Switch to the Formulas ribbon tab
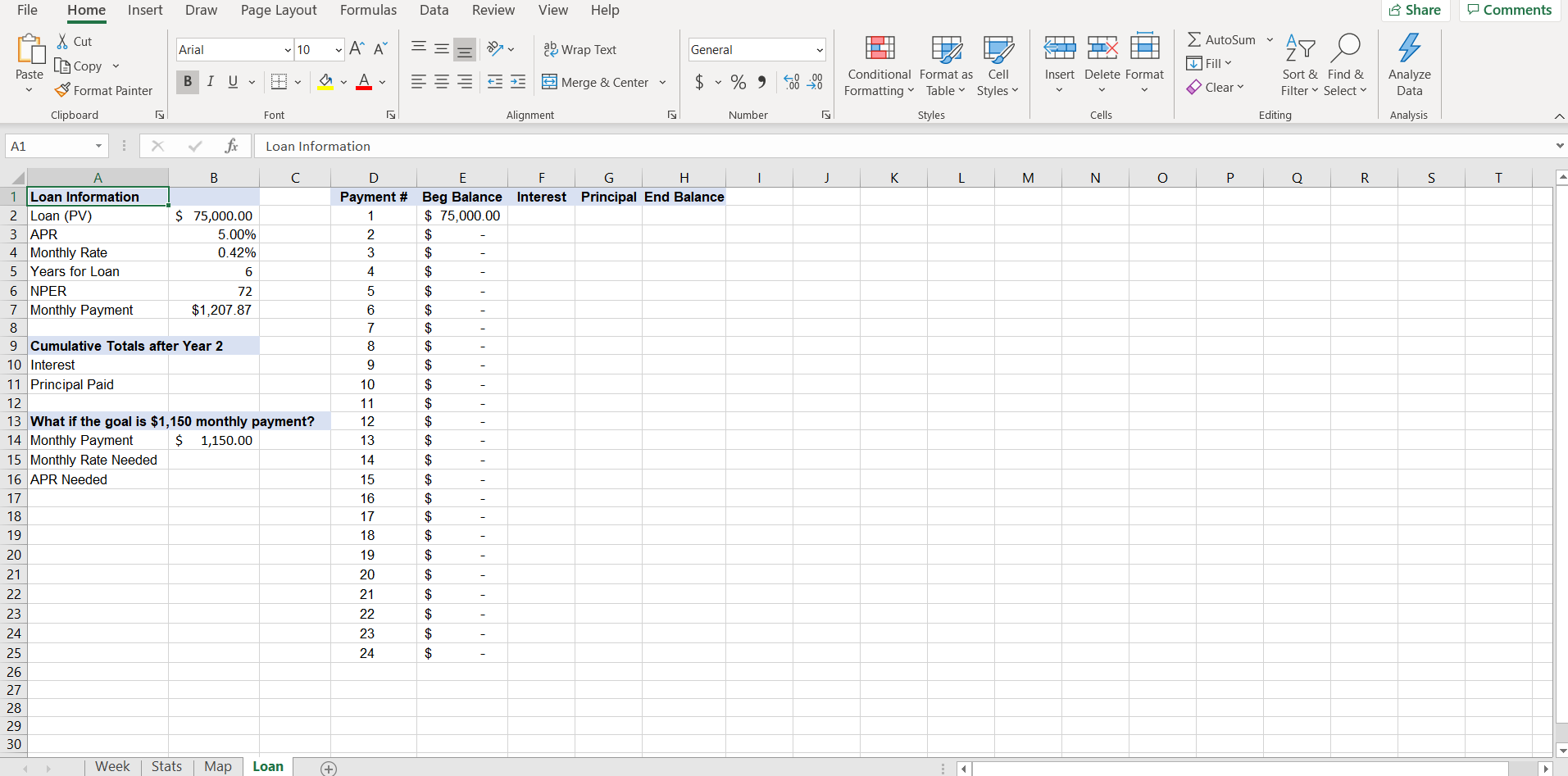The height and width of the screenshot is (776, 1568). click(x=368, y=10)
